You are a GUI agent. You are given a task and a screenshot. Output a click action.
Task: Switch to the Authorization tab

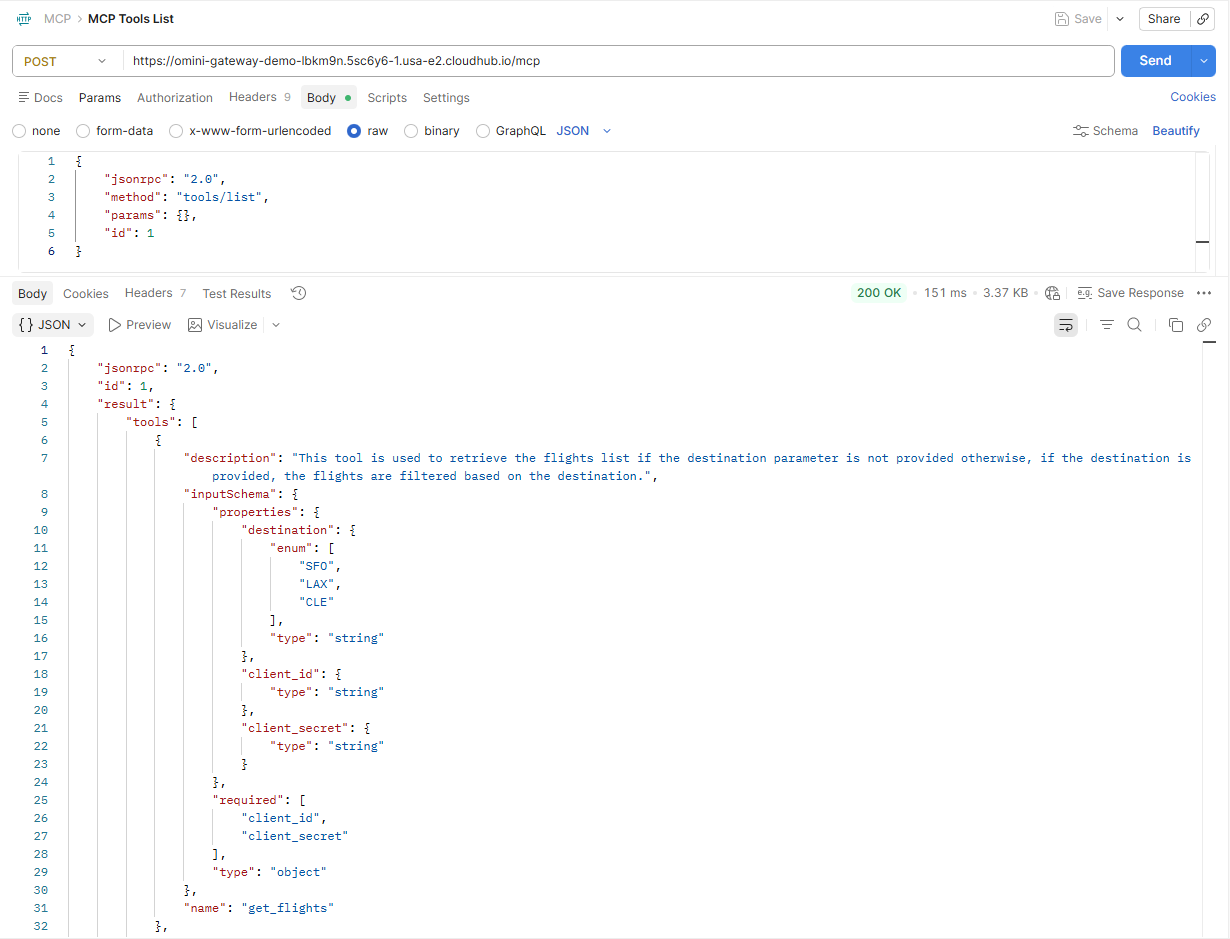[x=175, y=98]
